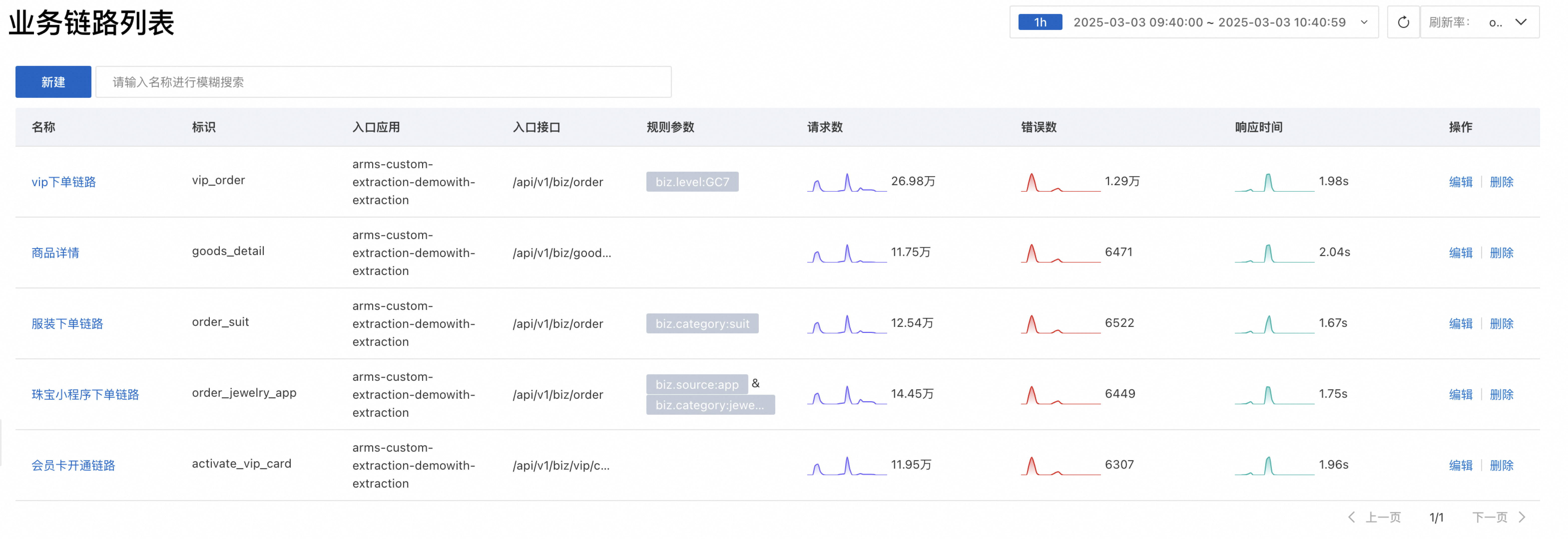This screenshot has height=539, width=1568.
Task: Delete the 珠宝小程序下单链路 row
Action: pos(1501,395)
